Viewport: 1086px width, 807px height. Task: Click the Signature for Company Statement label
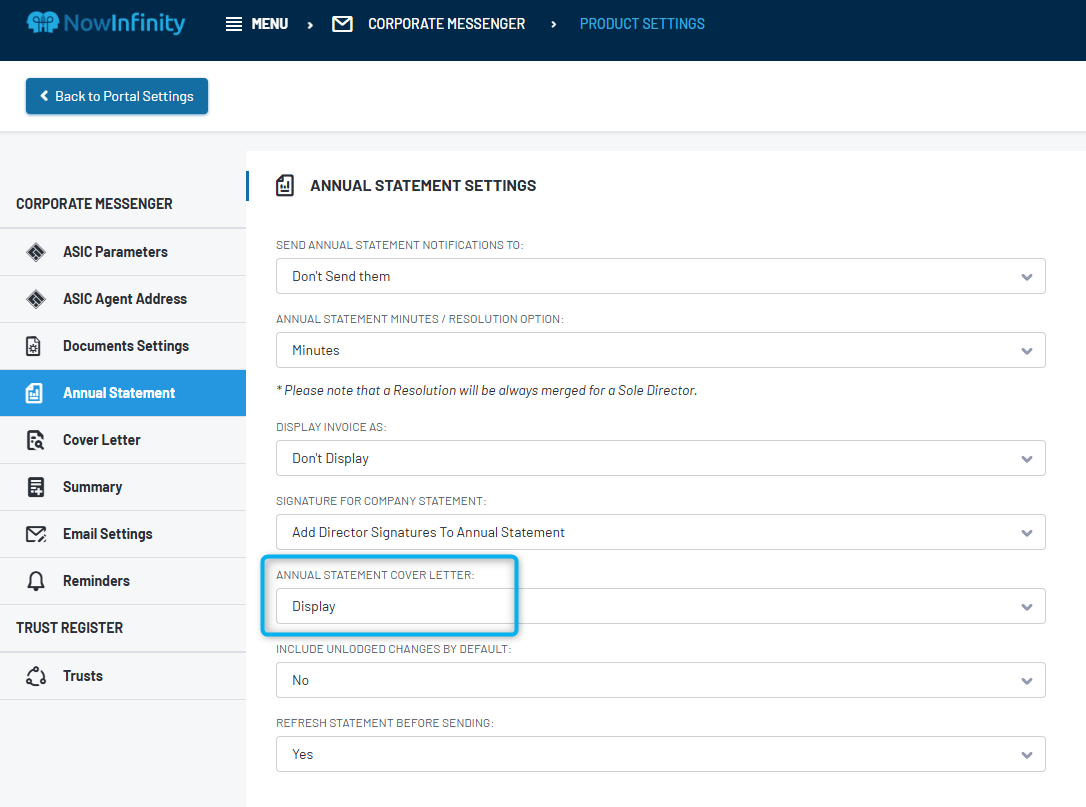[x=381, y=502]
